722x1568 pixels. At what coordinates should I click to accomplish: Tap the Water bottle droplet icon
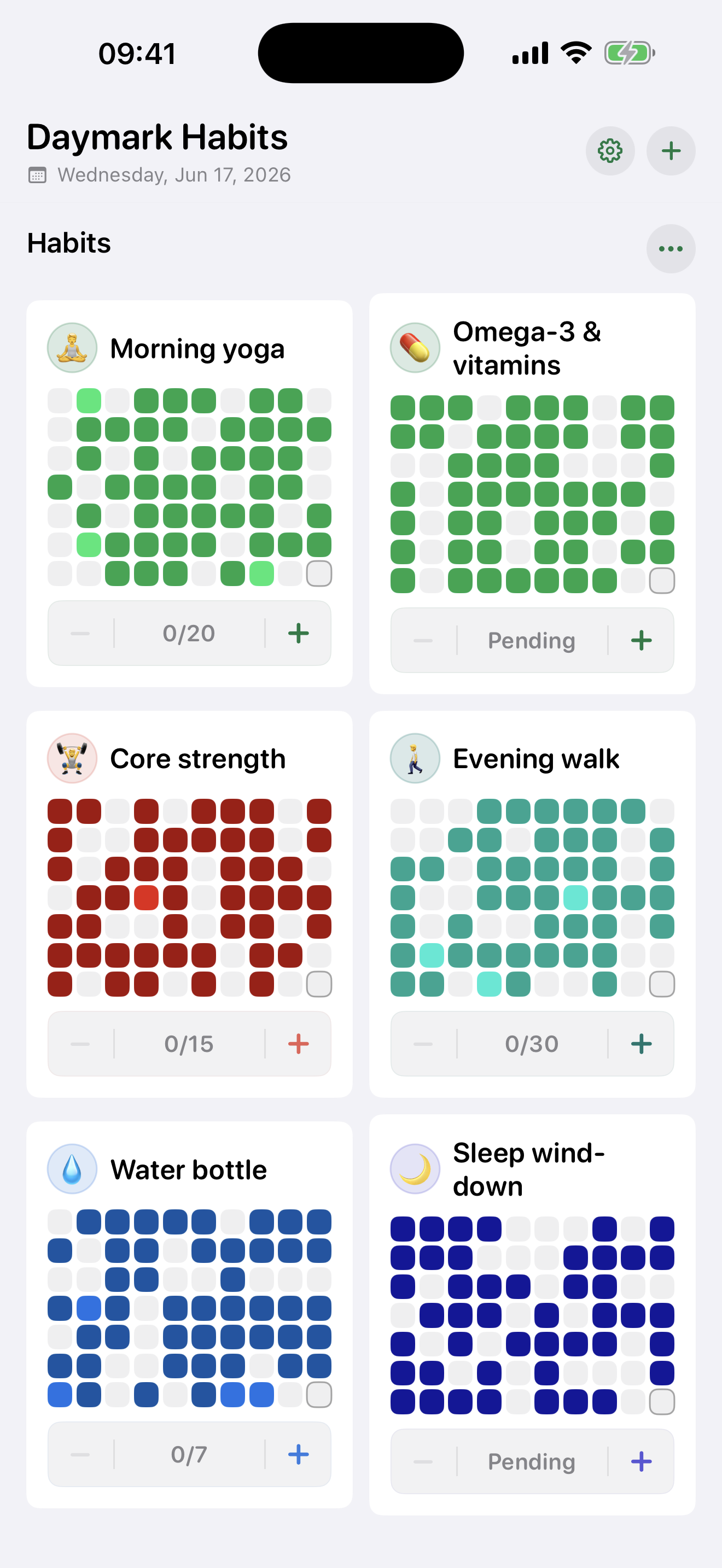pos(72,1169)
